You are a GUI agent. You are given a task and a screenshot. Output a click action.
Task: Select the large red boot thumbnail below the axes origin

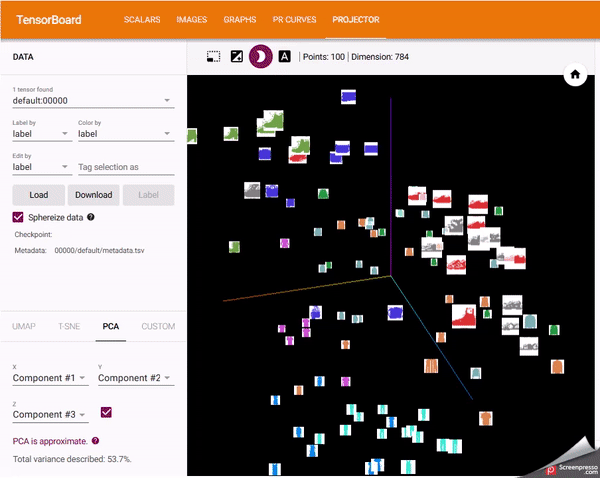pyautogui.click(x=464, y=316)
